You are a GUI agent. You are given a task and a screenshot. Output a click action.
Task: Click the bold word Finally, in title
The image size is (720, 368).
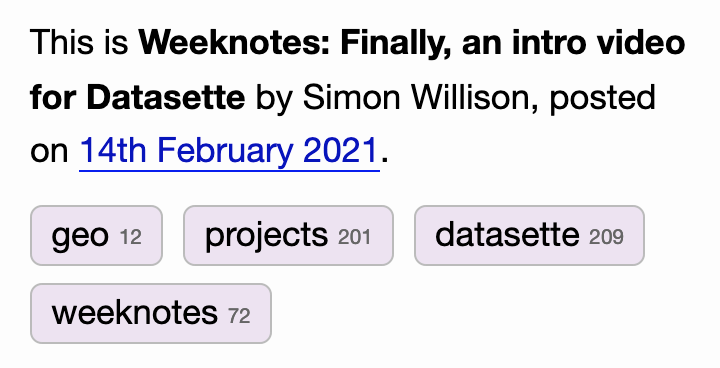pos(396,43)
